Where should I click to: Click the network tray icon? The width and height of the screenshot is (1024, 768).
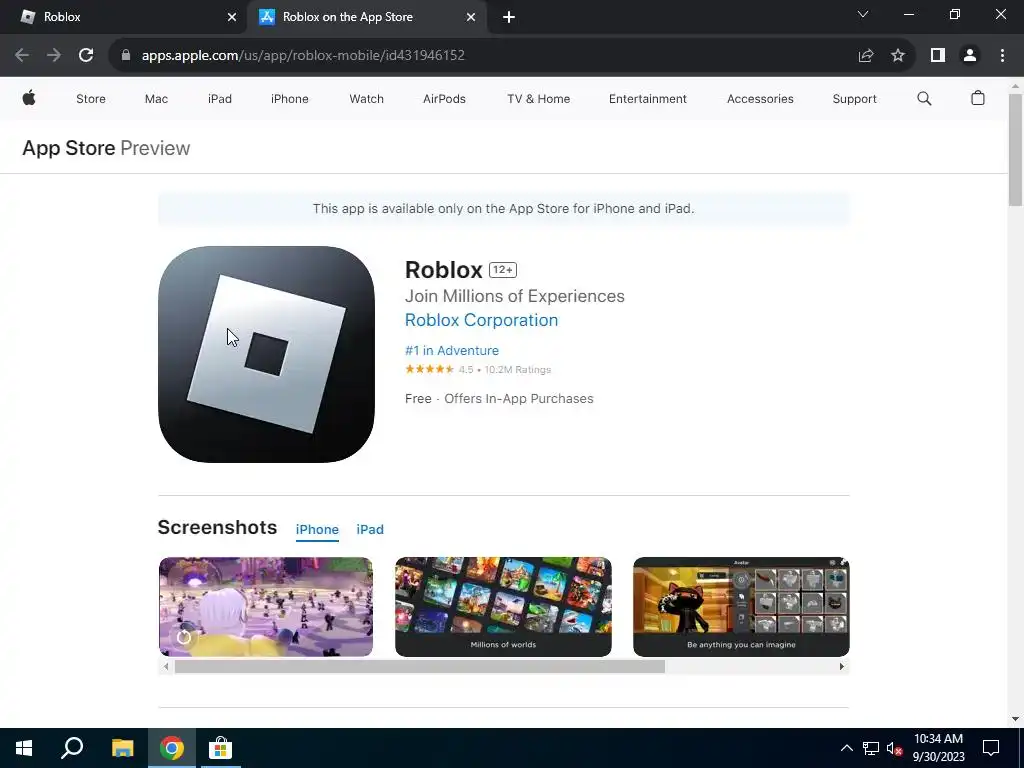pos(871,748)
